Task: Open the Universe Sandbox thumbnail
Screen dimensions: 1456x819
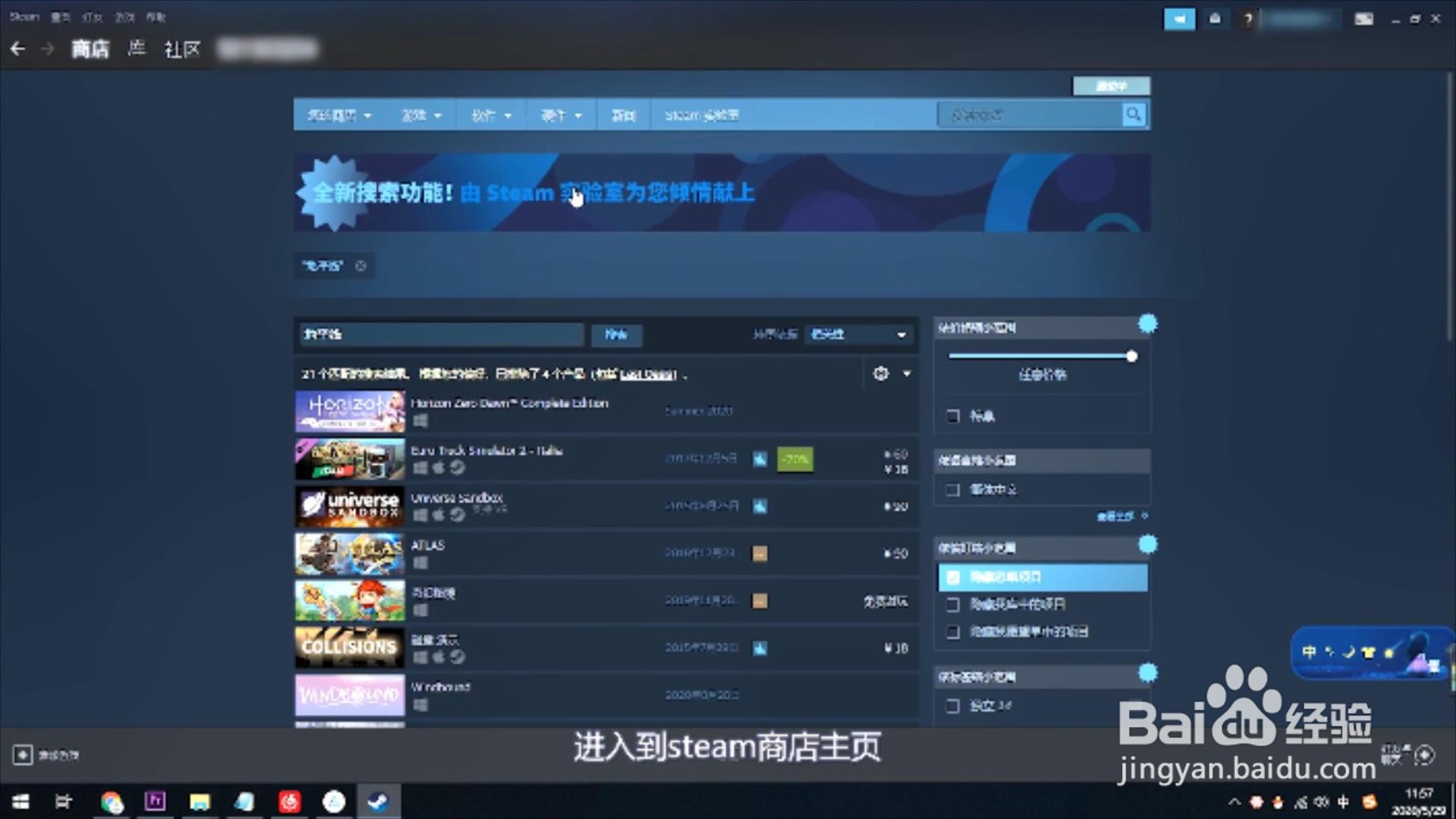Action: [x=349, y=506]
